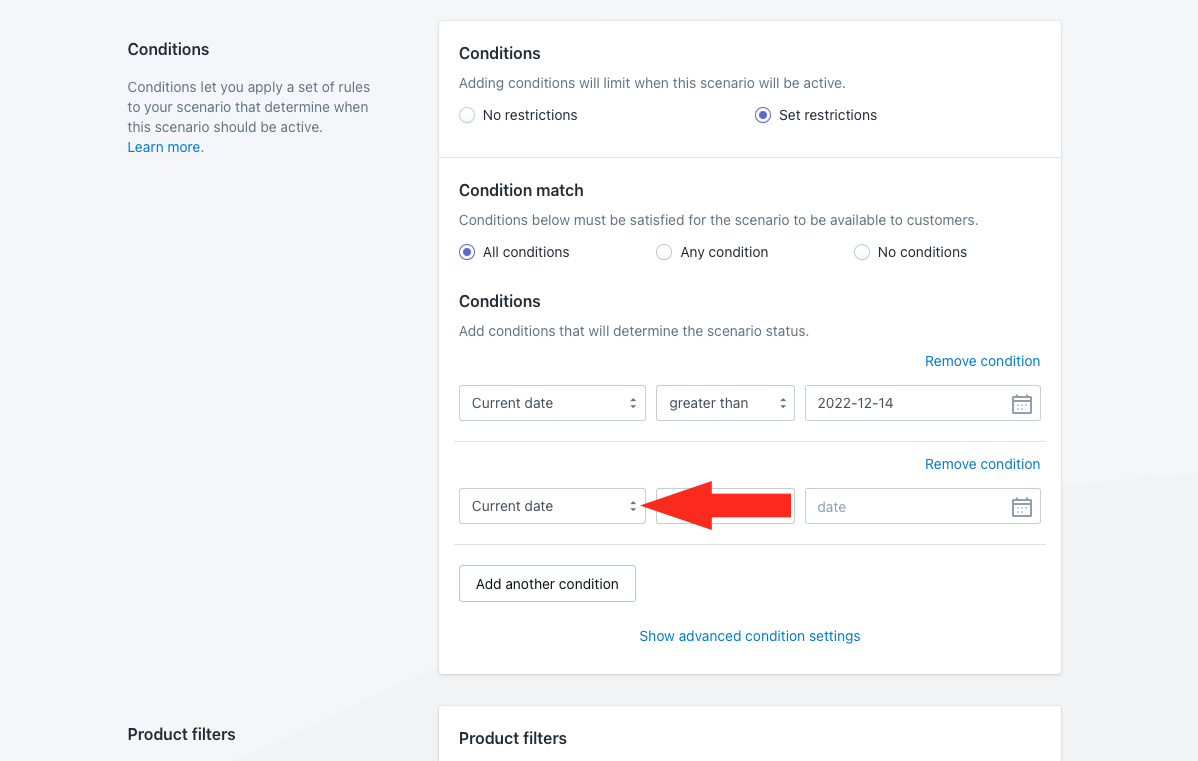This screenshot has width=1198, height=761.
Task: Open the Learn more link
Action: [x=165, y=147]
